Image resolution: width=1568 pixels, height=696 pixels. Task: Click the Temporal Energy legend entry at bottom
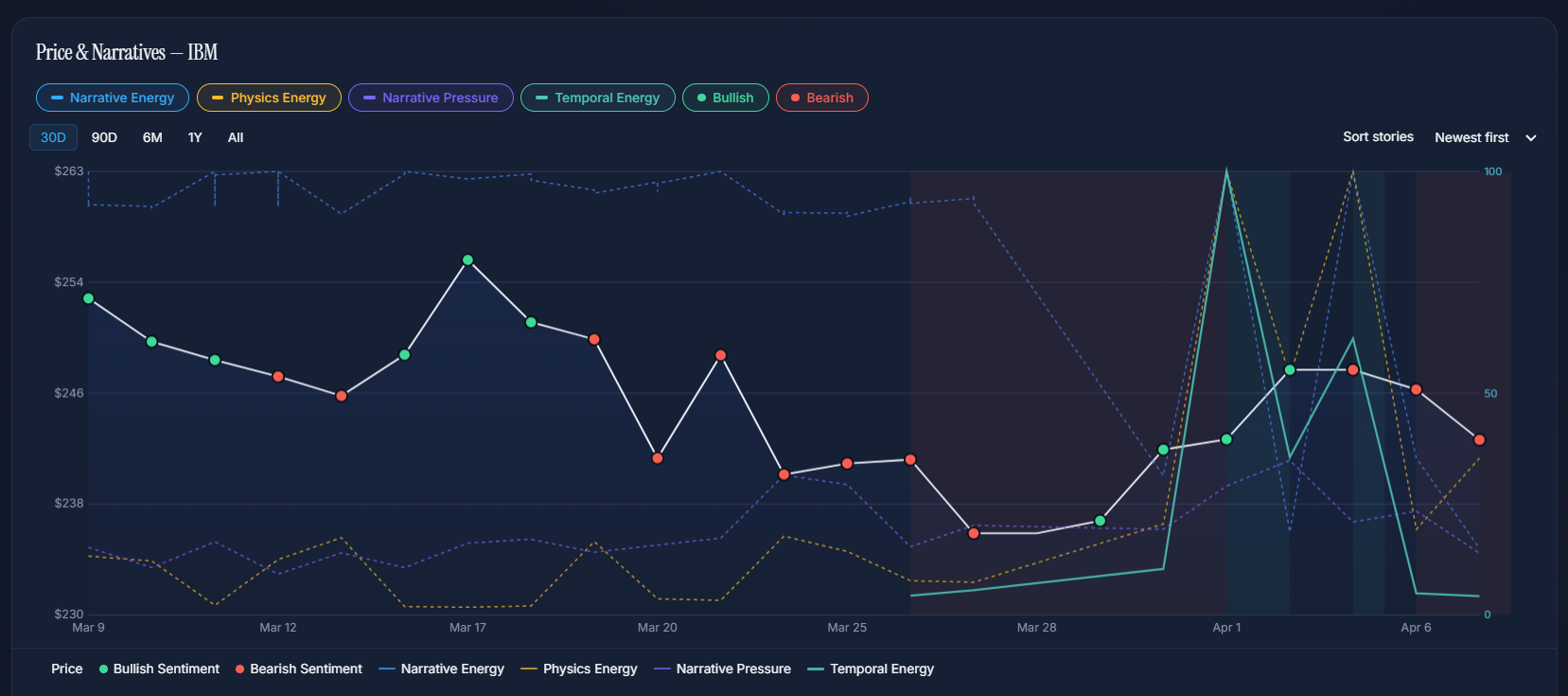click(871, 669)
